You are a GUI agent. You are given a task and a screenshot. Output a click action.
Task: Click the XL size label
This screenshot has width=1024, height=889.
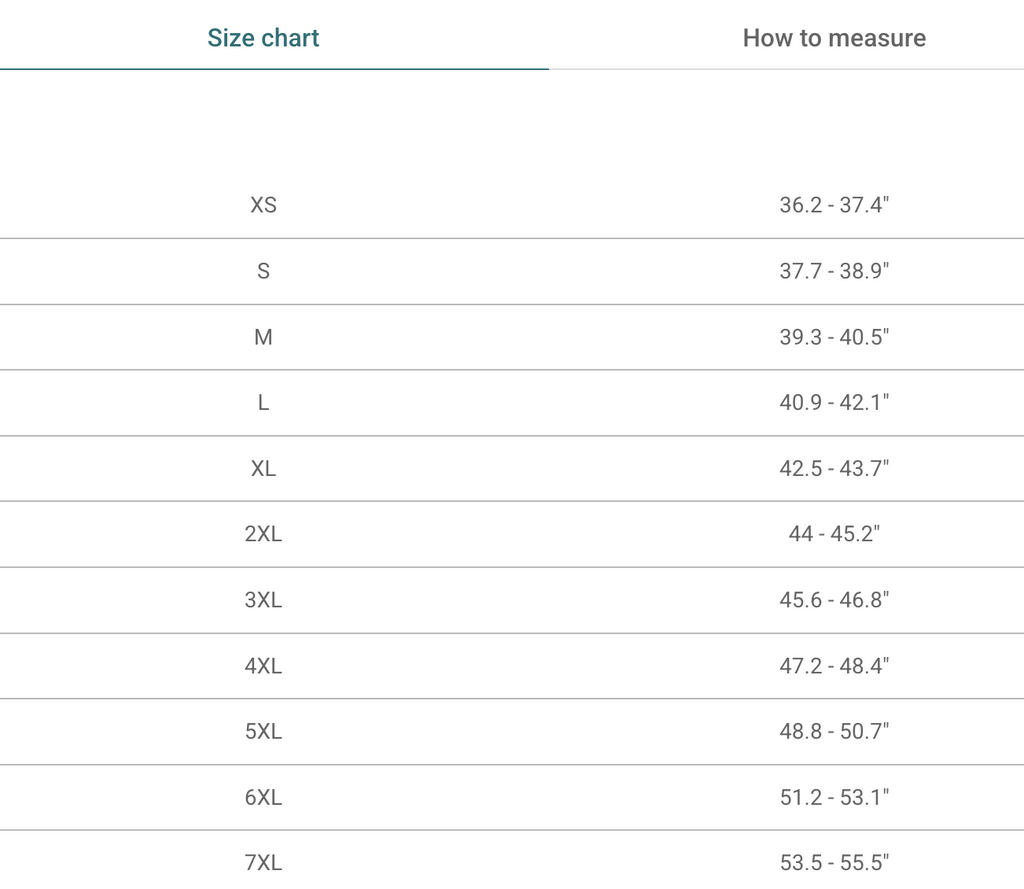point(263,468)
